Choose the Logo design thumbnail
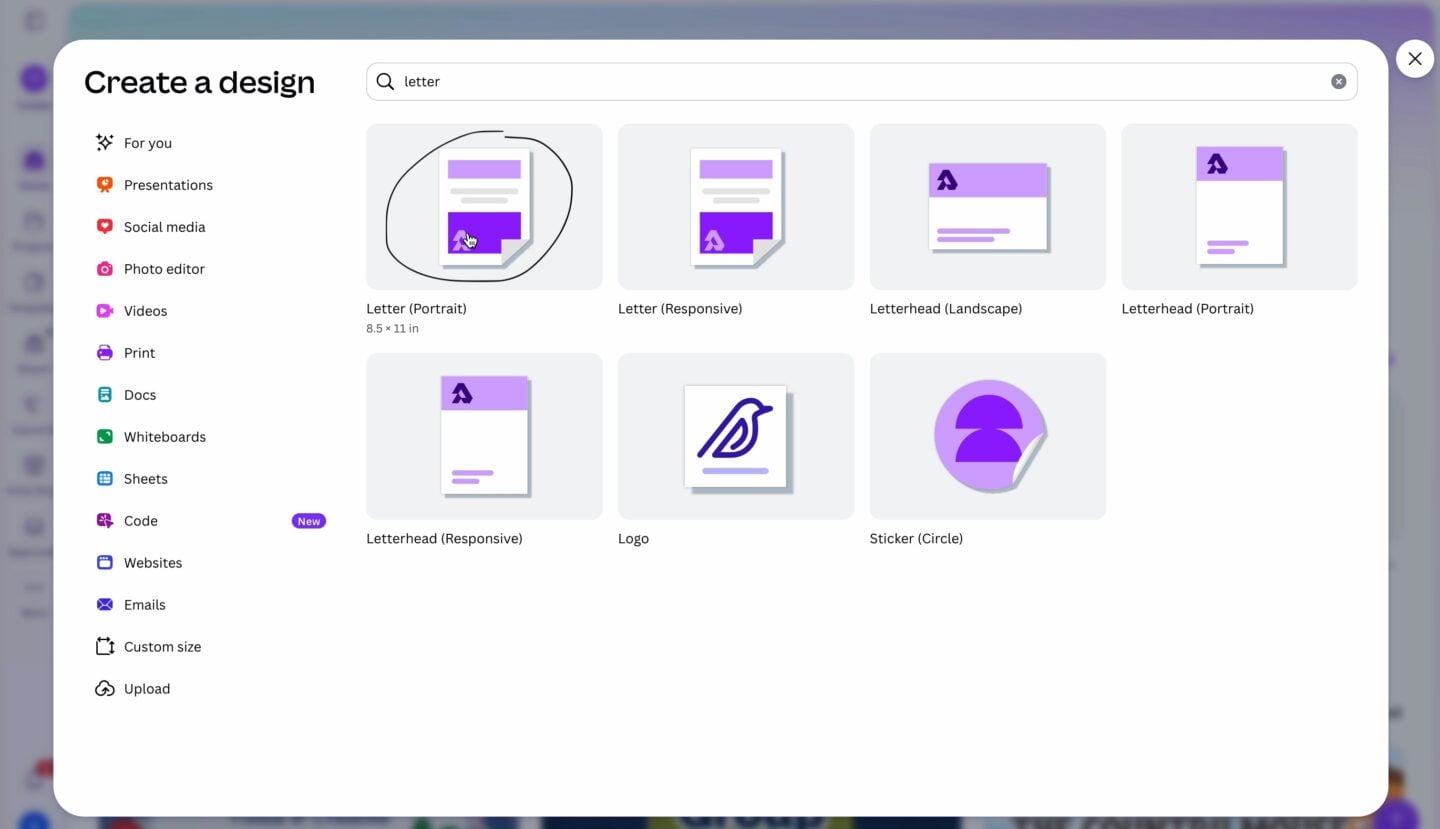Image resolution: width=1440 pixels, height=829 pixels. tap(736, 436)
